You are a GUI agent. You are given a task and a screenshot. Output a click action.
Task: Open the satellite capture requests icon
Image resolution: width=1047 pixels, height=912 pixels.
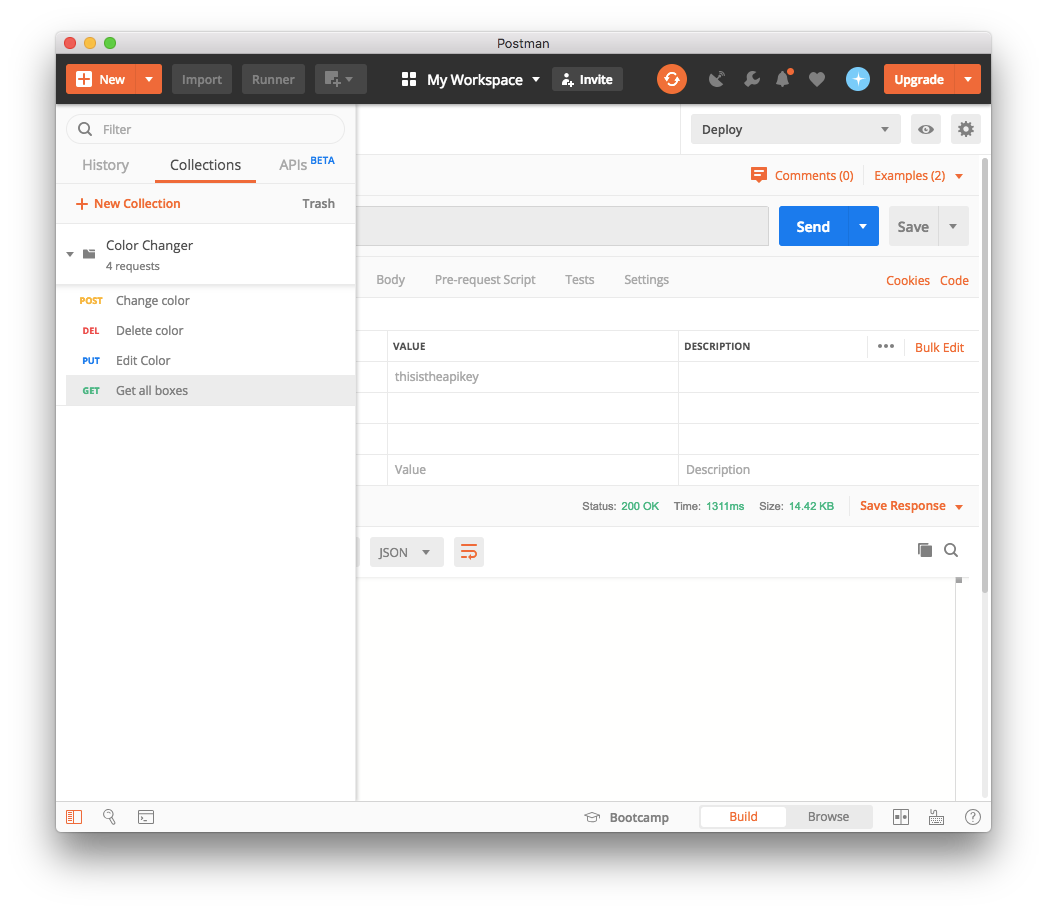click(x=716, y=79)
